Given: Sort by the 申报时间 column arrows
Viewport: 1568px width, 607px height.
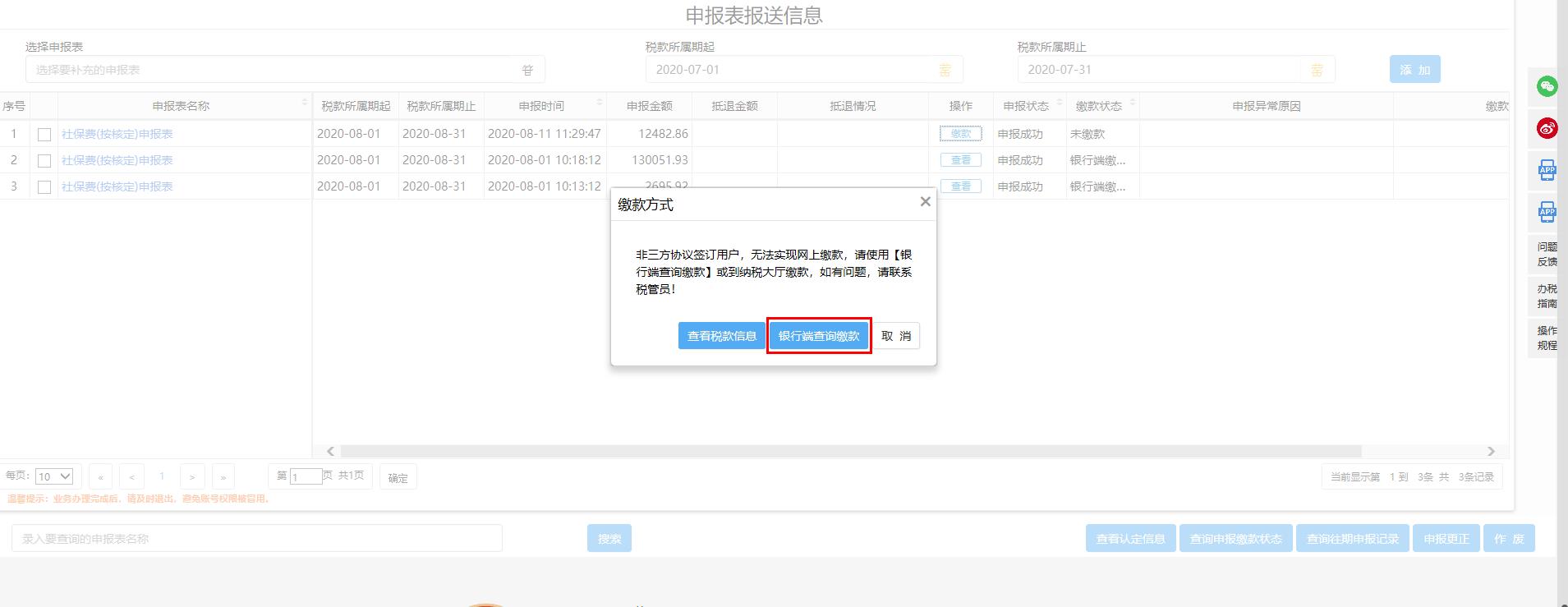Looking at the screenshot, I should point(600,103).
